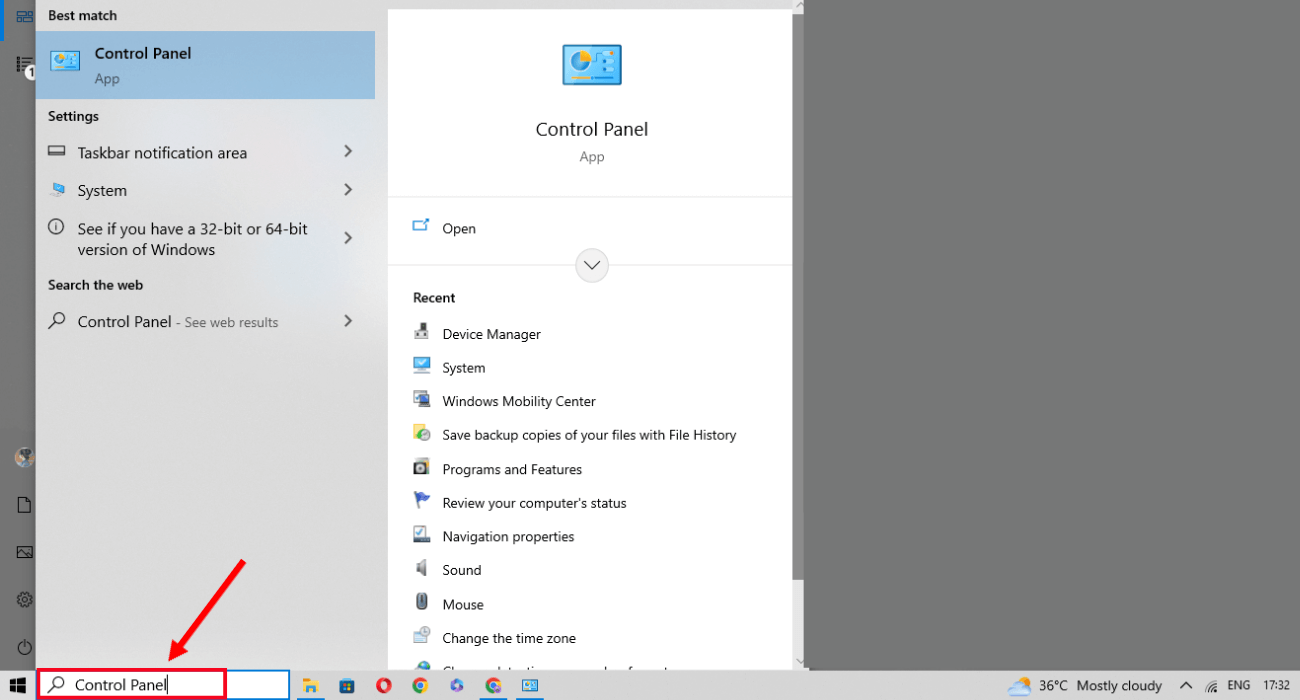Launch Google Chrome from the taskbar
The width and height of the screenshot is (1300, 700).
pyautogui.click(x=420, y=686)
